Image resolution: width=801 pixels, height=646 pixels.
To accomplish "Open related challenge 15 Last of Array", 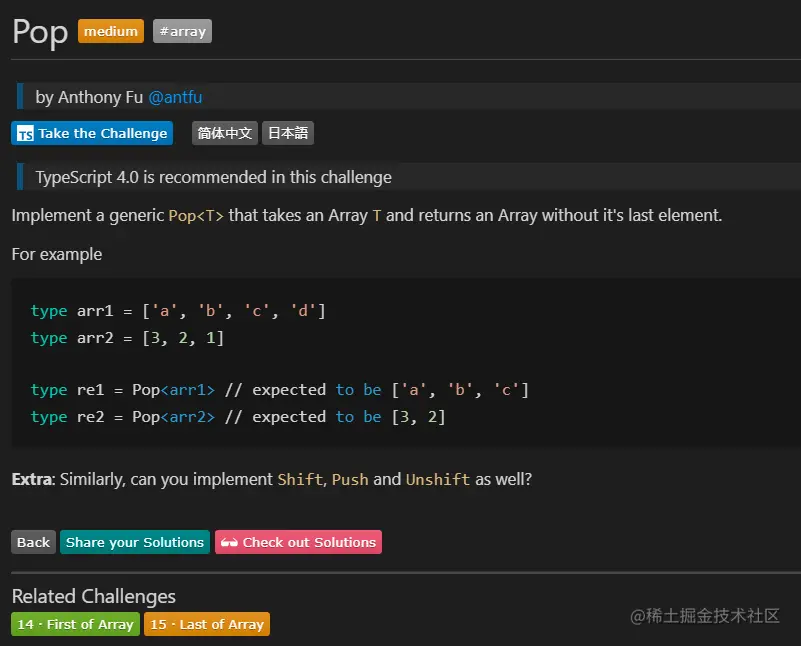I will (x=207, y=624).
